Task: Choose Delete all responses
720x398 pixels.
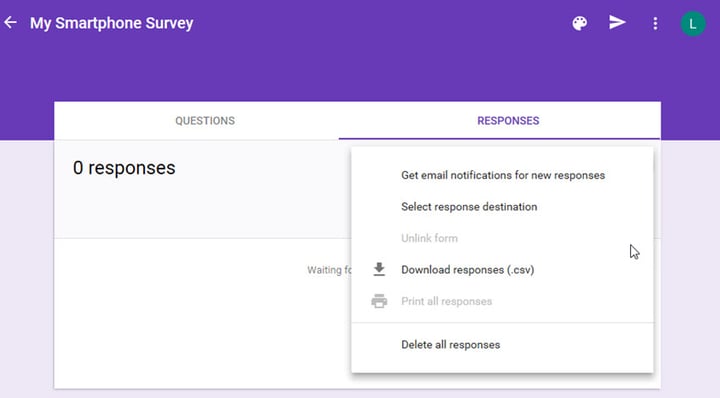Action: click(502, 345)
